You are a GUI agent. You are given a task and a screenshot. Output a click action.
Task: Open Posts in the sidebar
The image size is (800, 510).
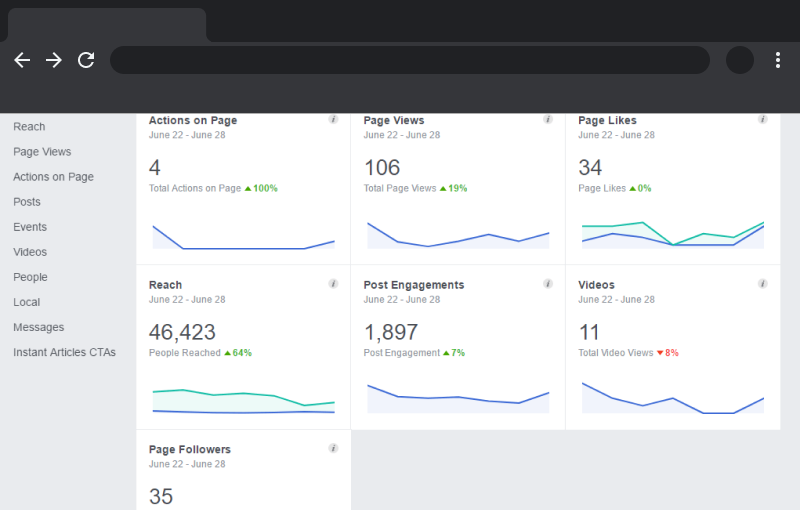tap(27, 201)
